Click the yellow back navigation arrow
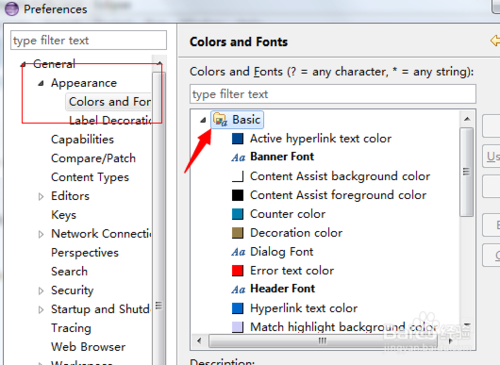The height and width of the screenshot is (365, 500). (495, 41)
